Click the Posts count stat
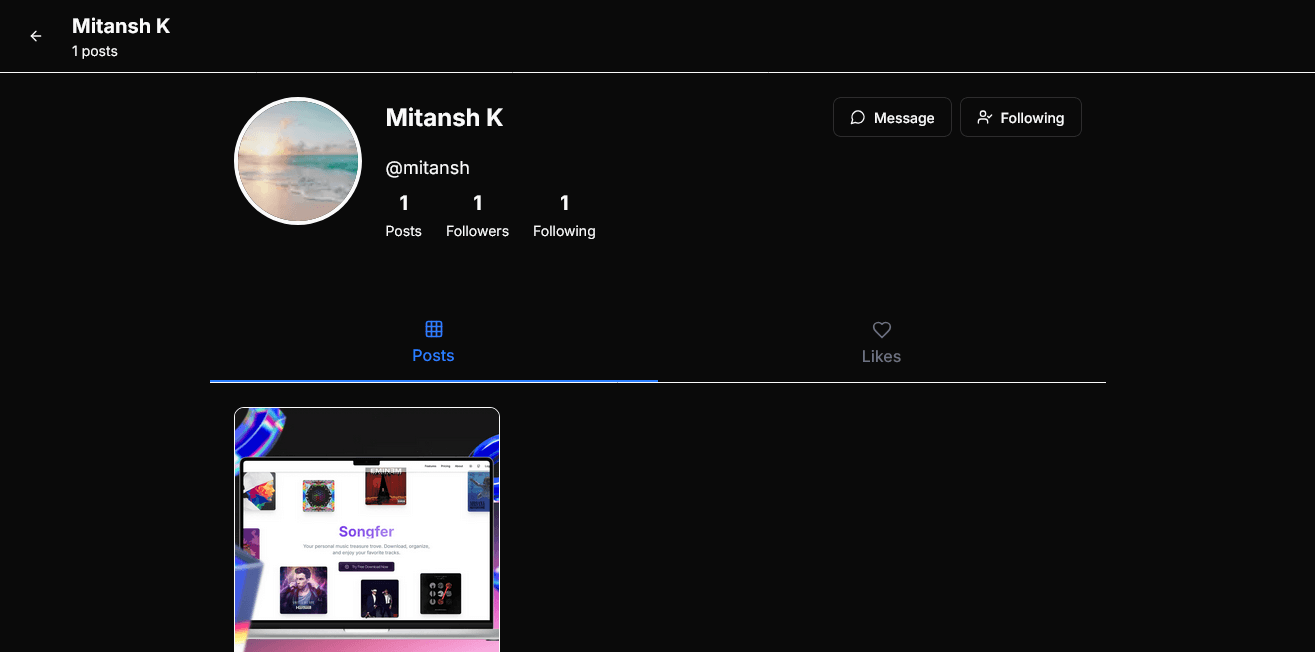 pyautogui.click(x=403, y=216)
